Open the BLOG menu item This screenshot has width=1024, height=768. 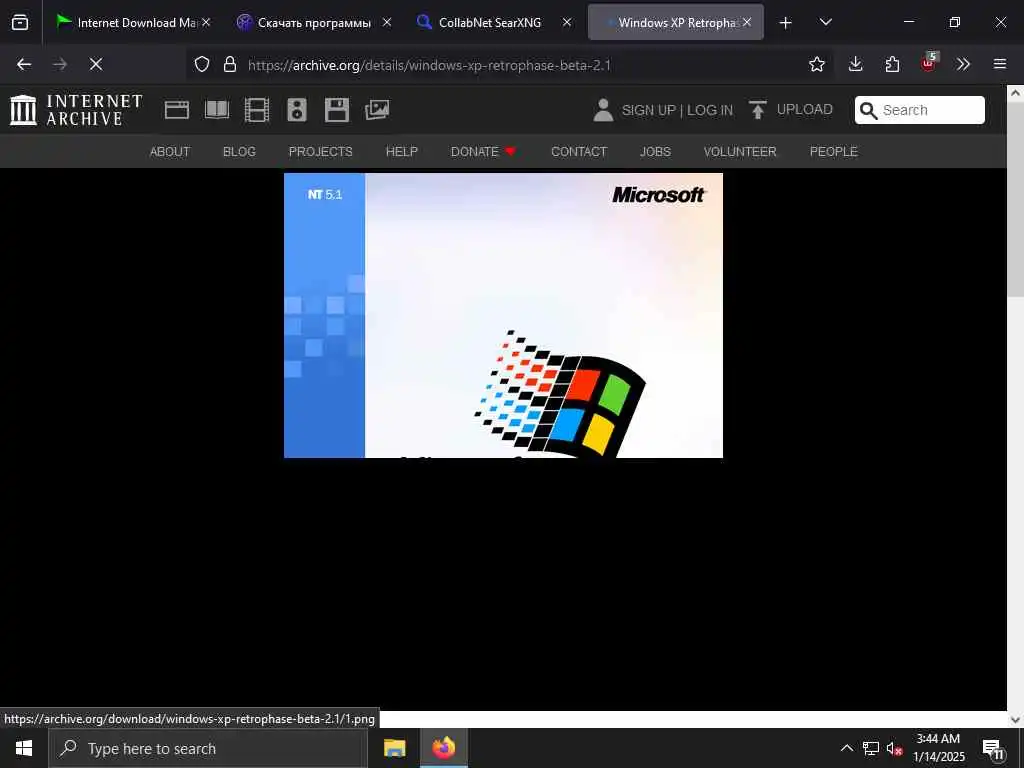coord(239,152)
